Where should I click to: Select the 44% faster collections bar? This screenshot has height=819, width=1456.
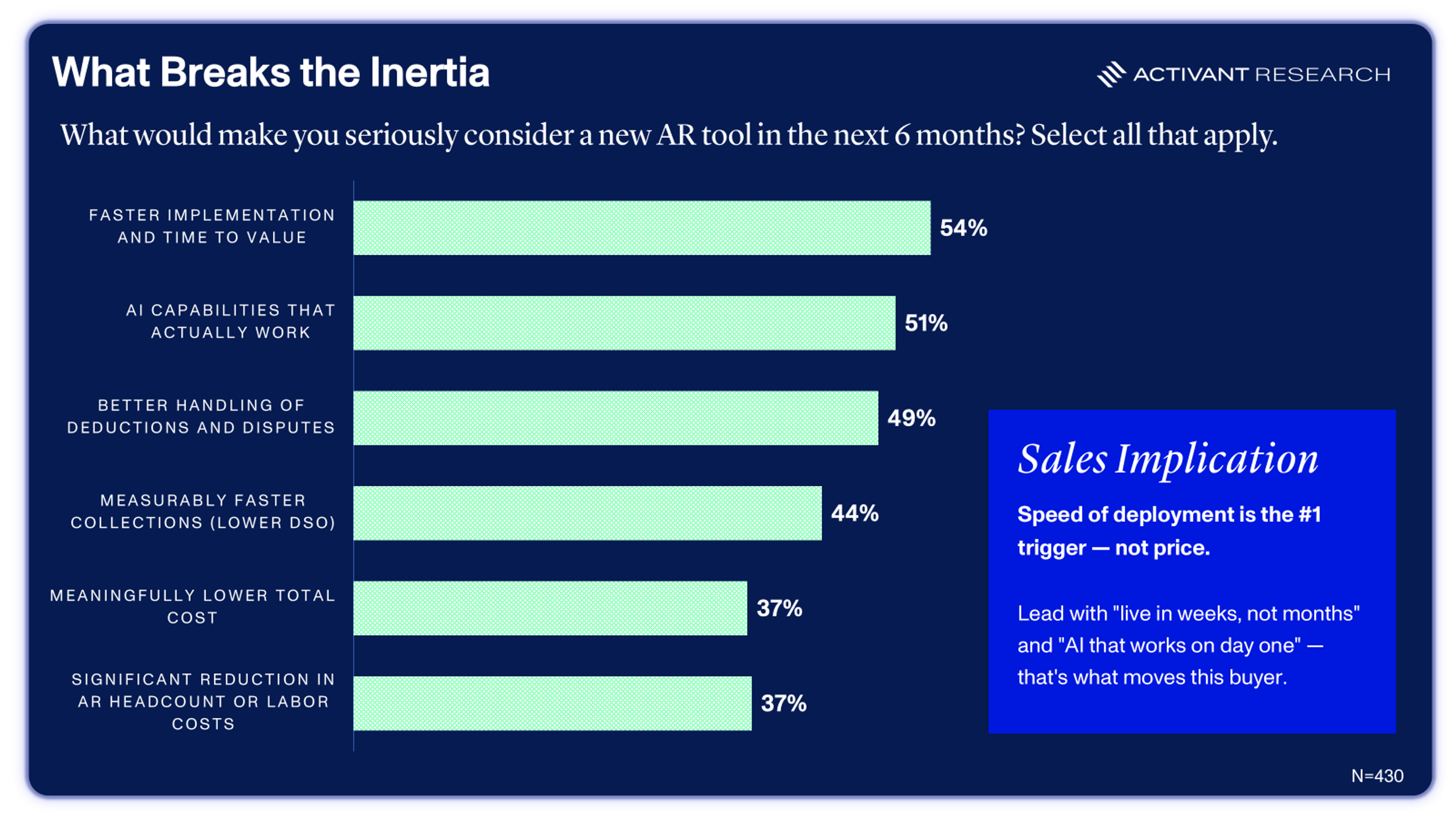click(587, 513)
